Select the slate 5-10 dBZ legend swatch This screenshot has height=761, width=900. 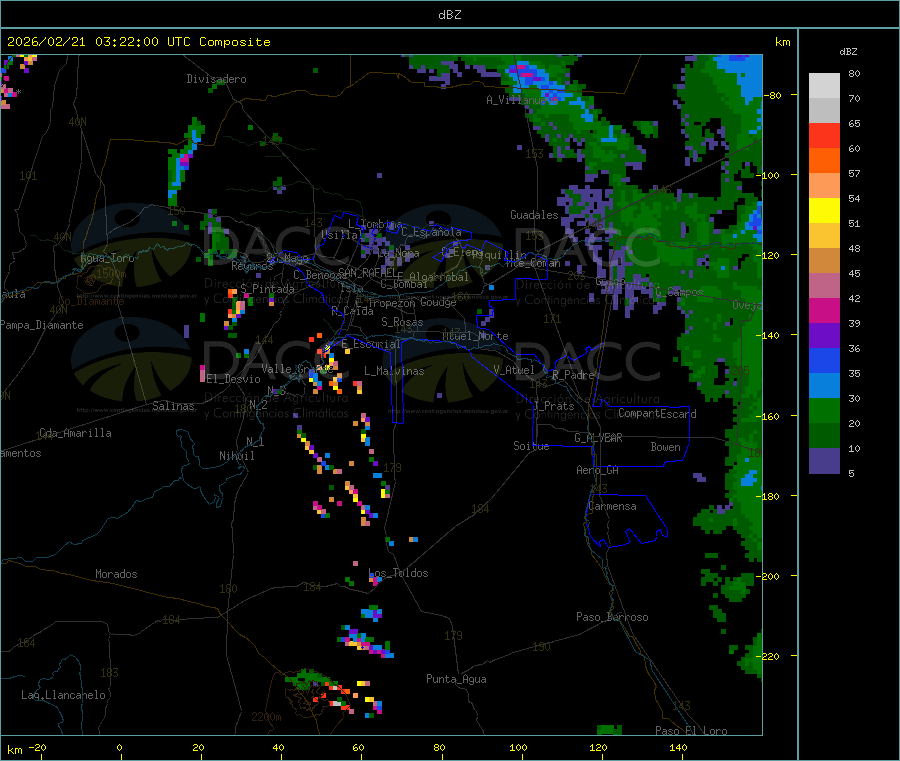coord(824,461)
